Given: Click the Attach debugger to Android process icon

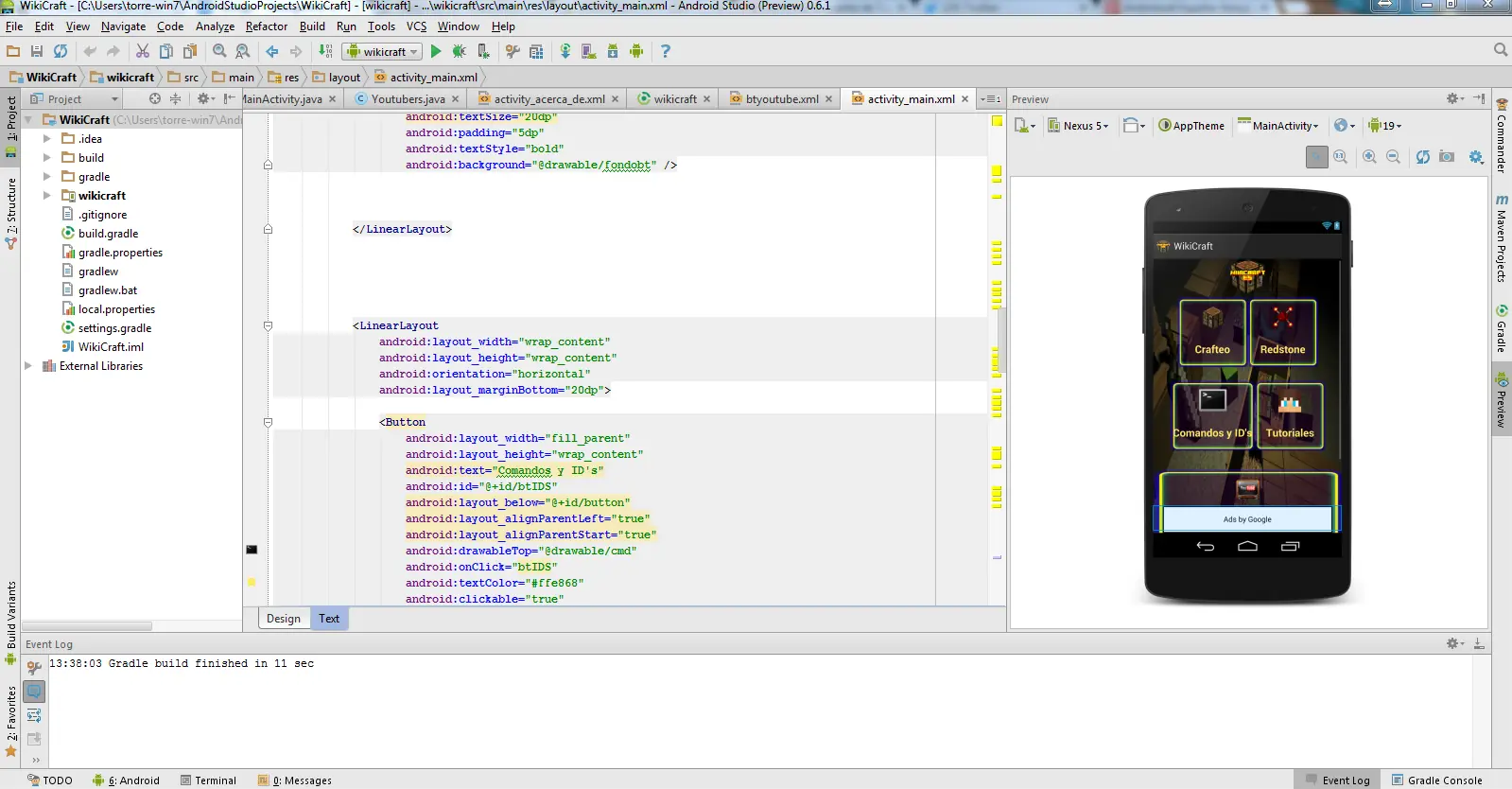Looking at the screenshot, I should (x=483, y=51).
